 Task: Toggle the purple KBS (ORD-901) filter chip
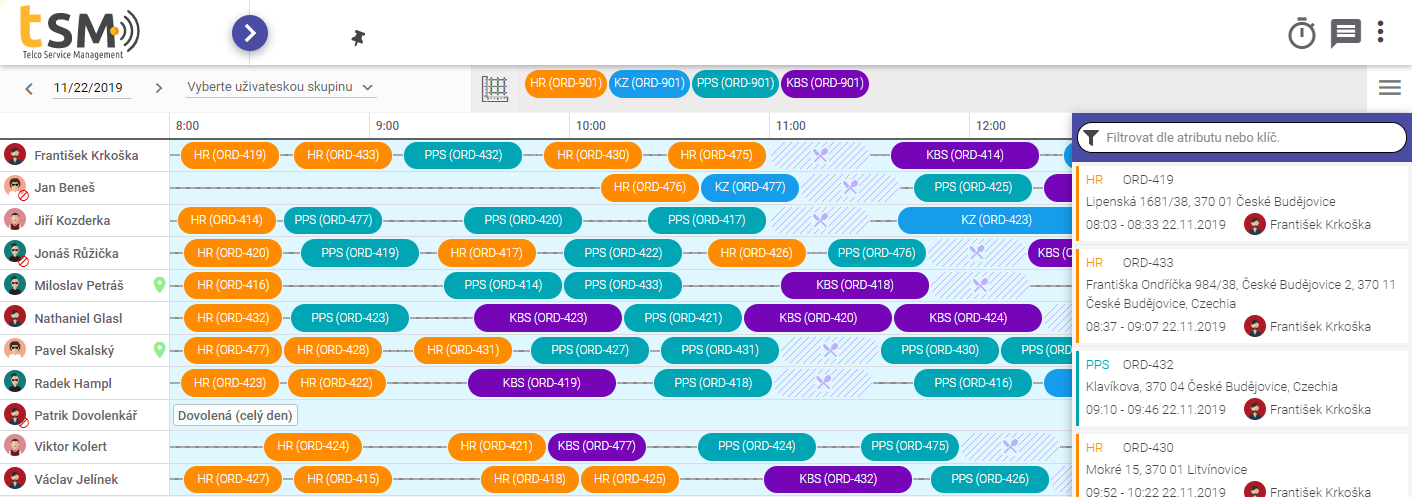coord(825,84)
